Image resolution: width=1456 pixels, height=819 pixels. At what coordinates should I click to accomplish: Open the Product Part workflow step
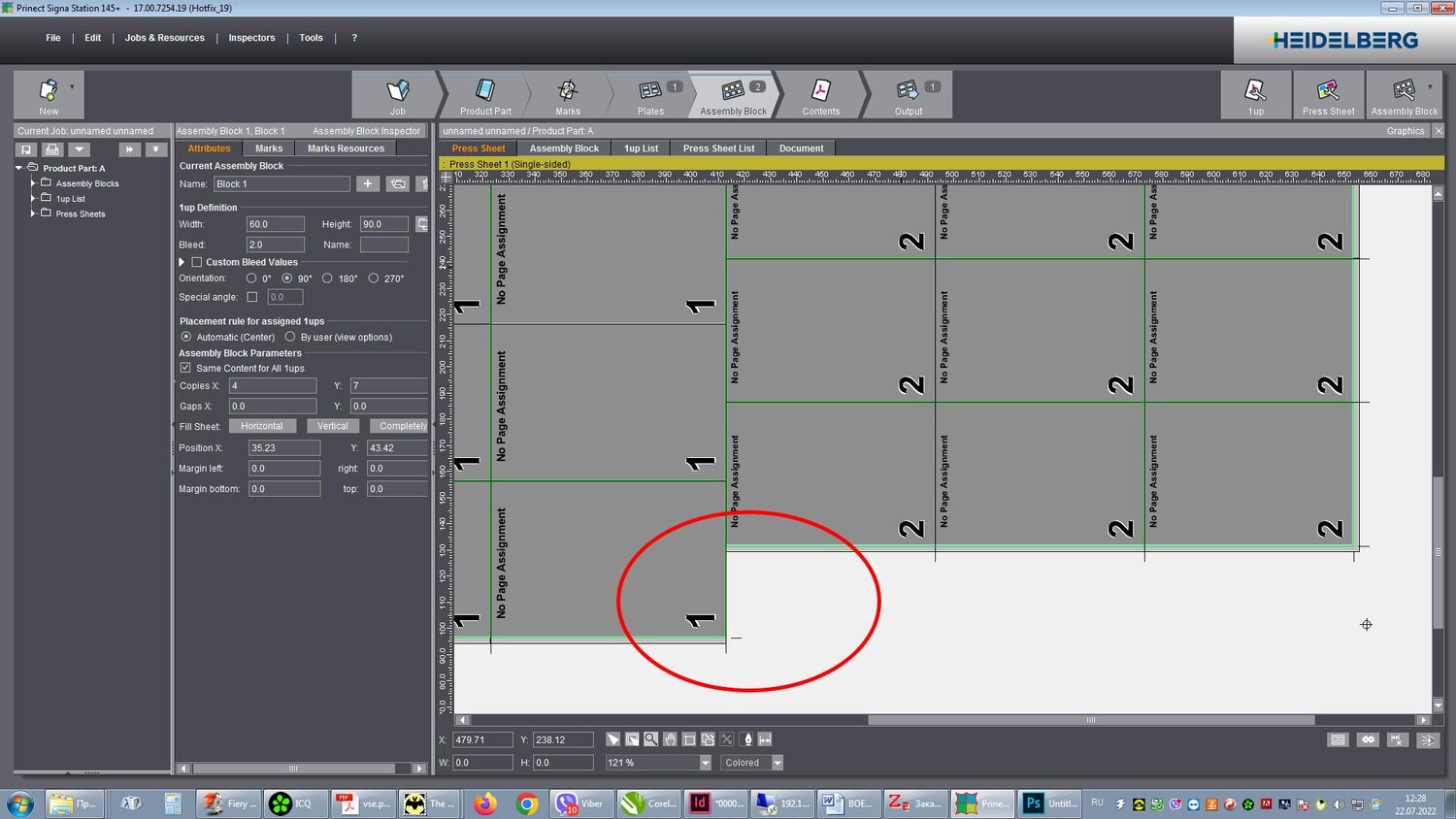[485, 95]
